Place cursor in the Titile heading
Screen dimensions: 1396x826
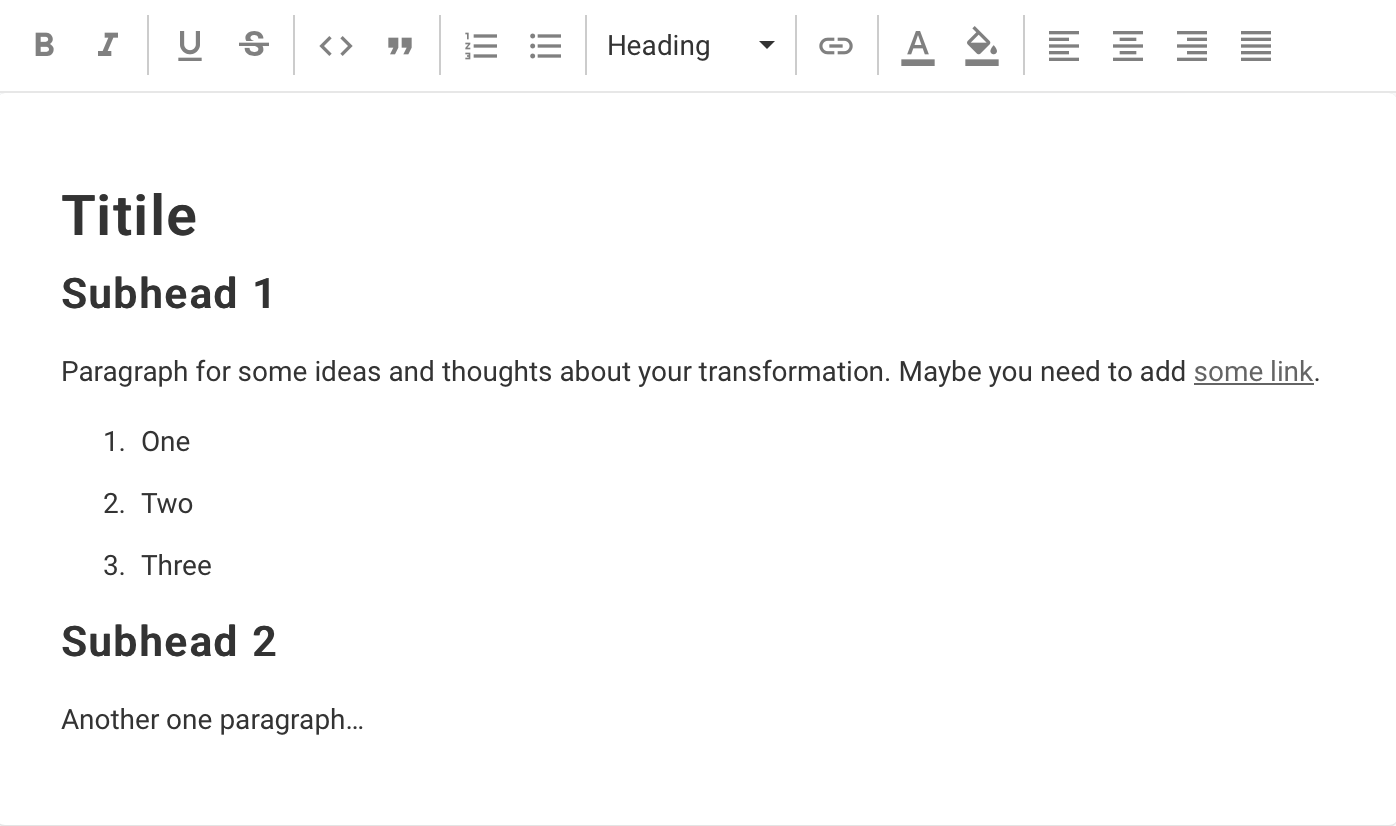(129, 215)
